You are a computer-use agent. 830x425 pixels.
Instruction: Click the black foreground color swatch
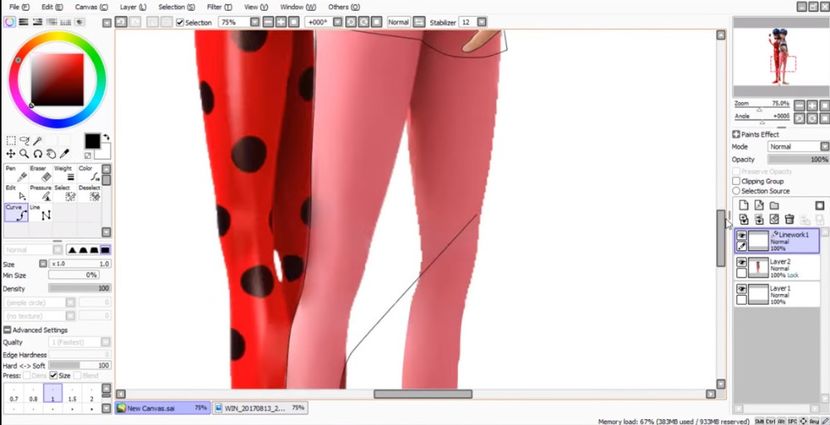(92, 141)
